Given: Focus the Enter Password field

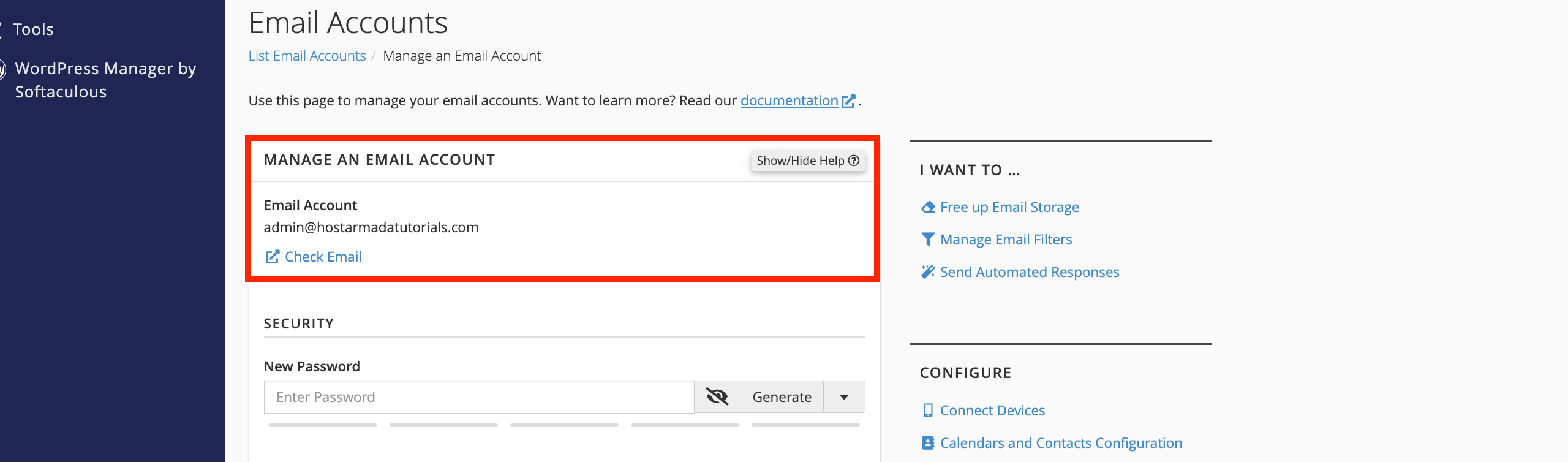Looking at the screenshot, I should point(479,397).
